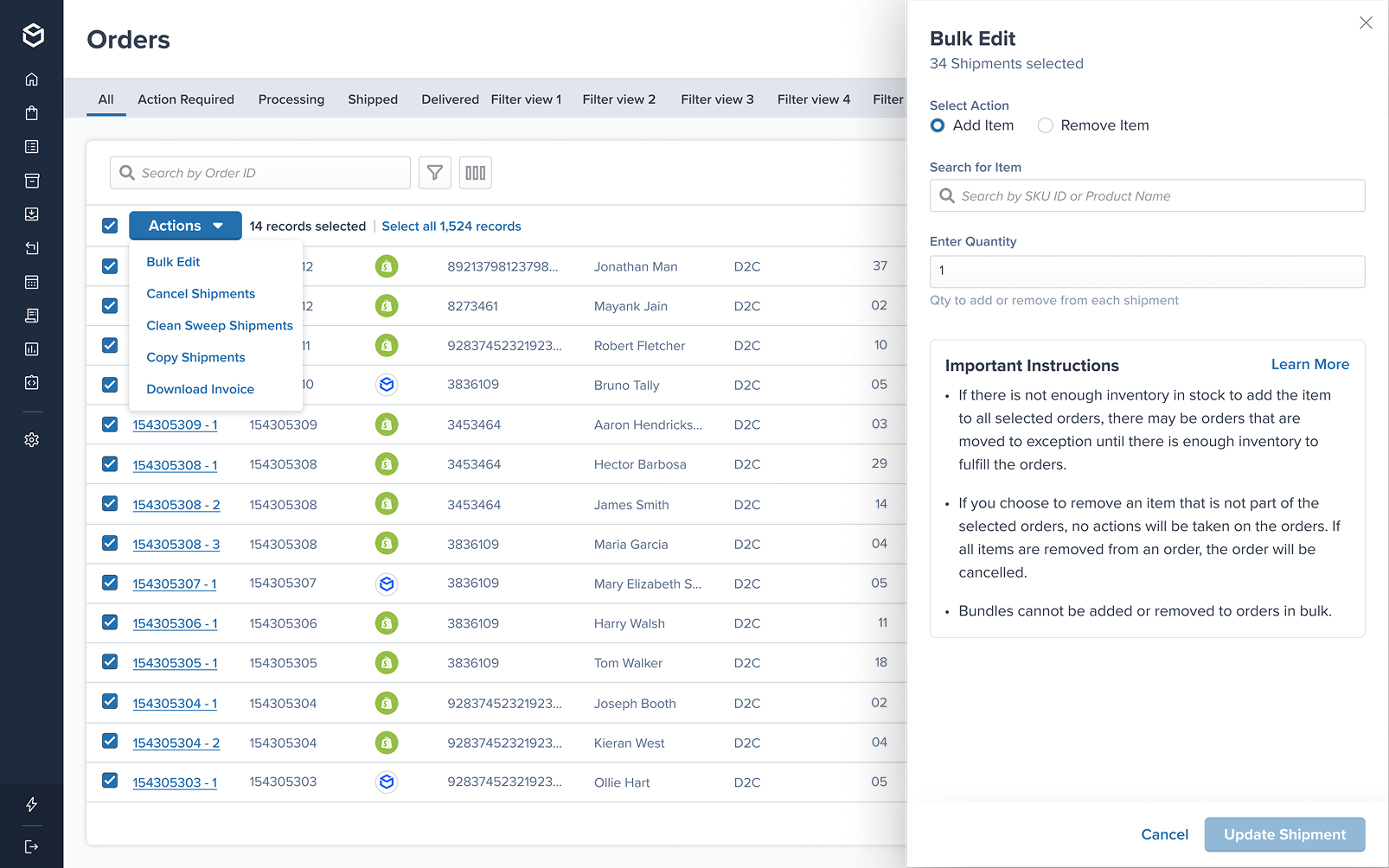Uncheck the checkbox for shipment 154305303 - 1

click(x=110, y=780)
